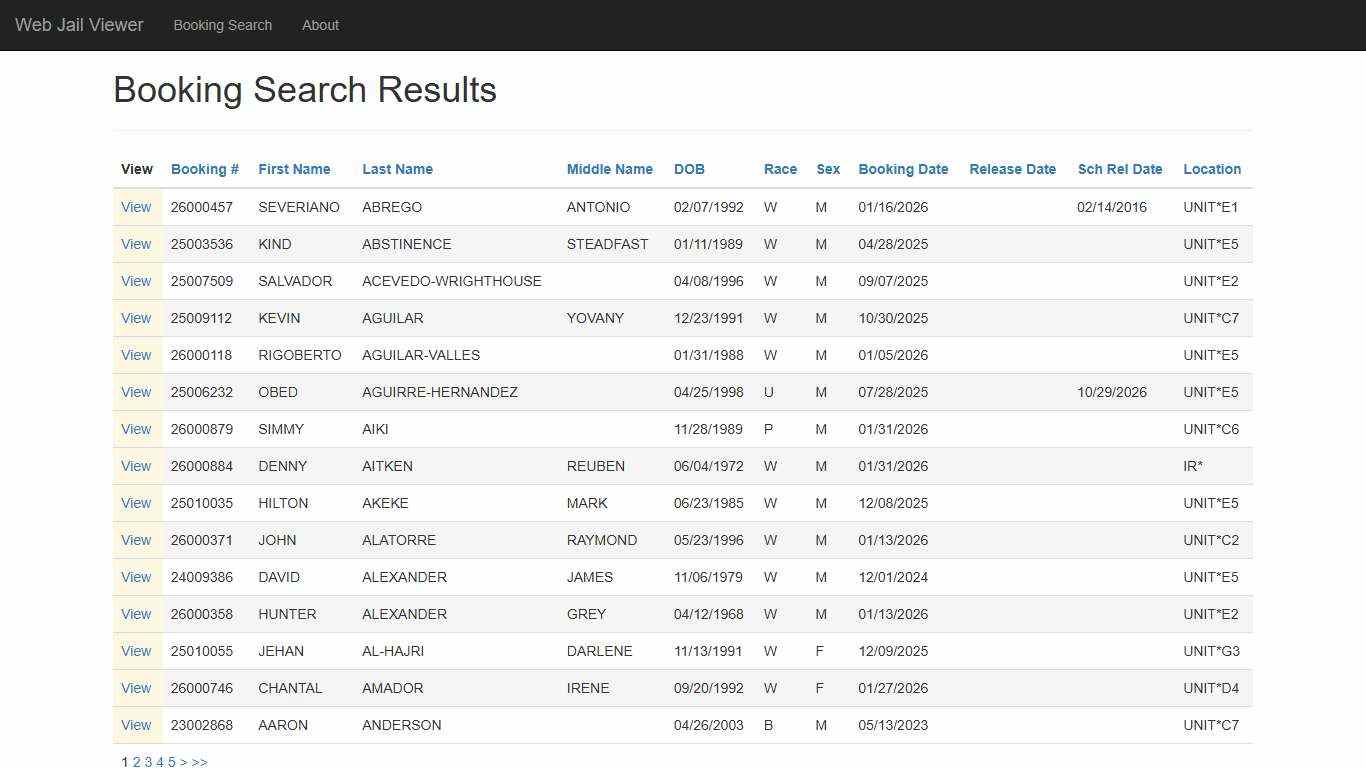Image resolution: width=1366 pixels, height=768 pixels.
Task: Sort results by DOB column
Action: (x=688, y=169)
